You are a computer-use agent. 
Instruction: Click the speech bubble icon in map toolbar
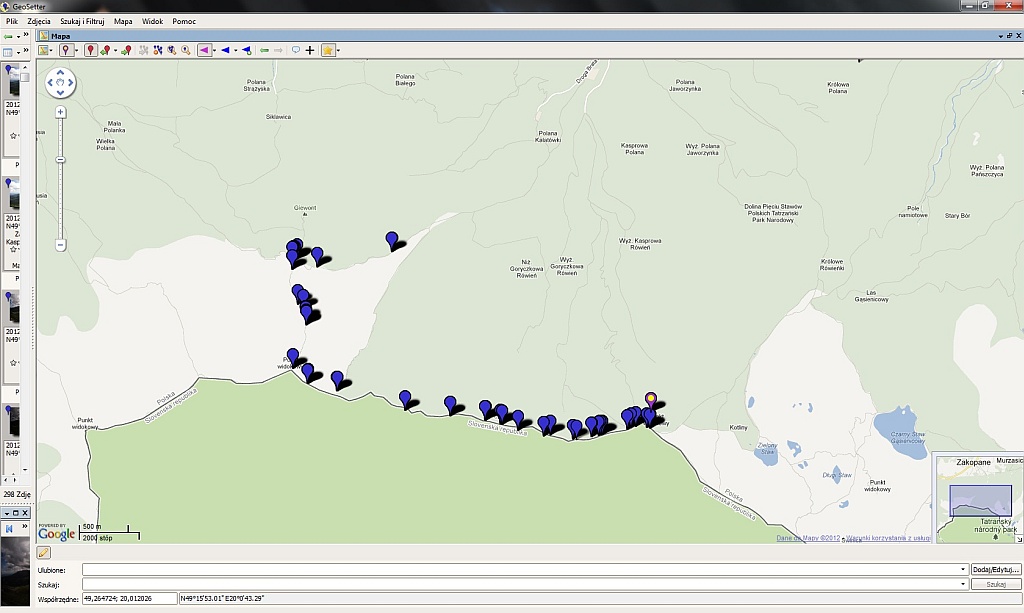296,50
